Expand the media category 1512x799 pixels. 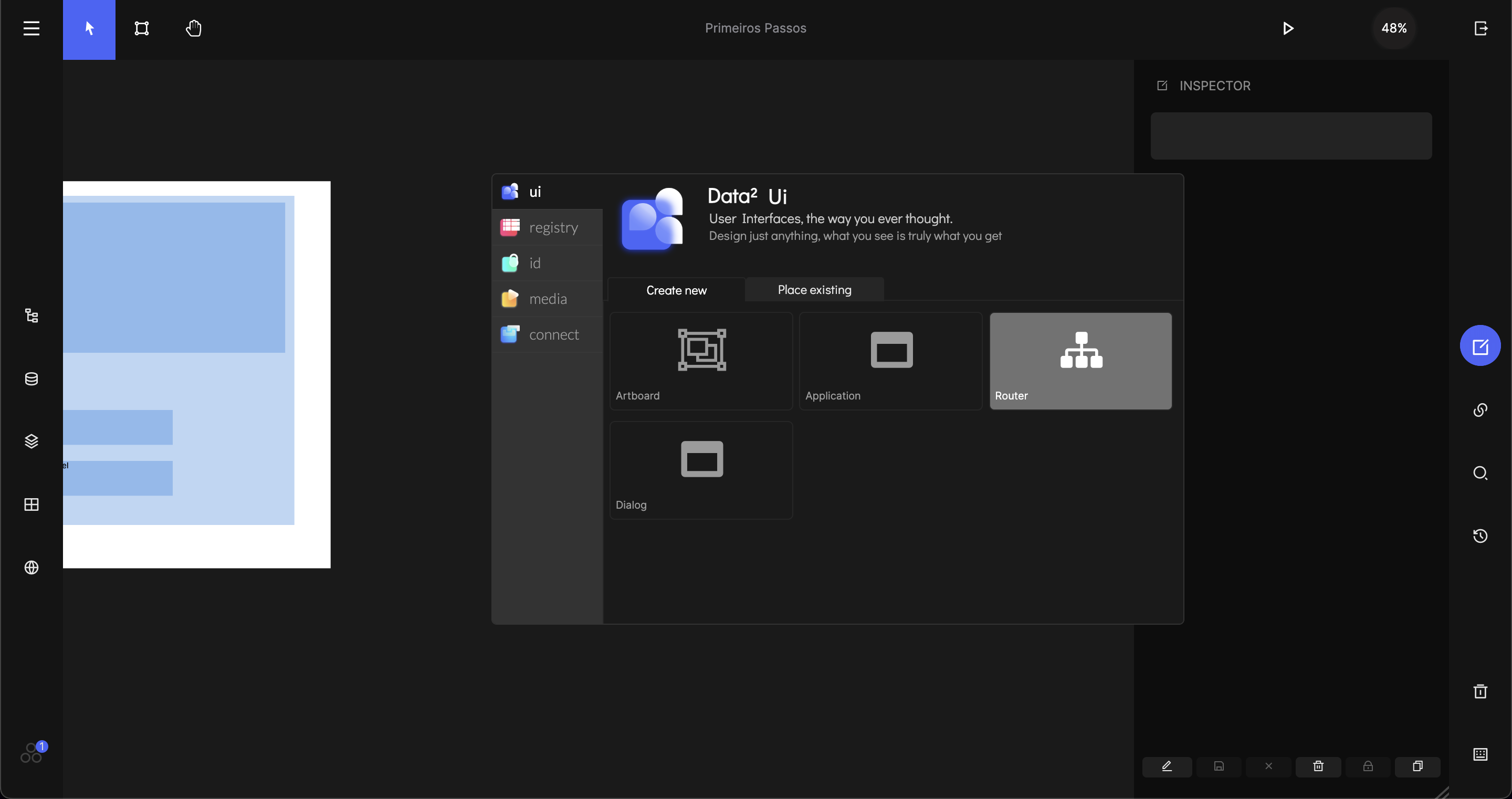pyautogui.click(x=547, y=298)
